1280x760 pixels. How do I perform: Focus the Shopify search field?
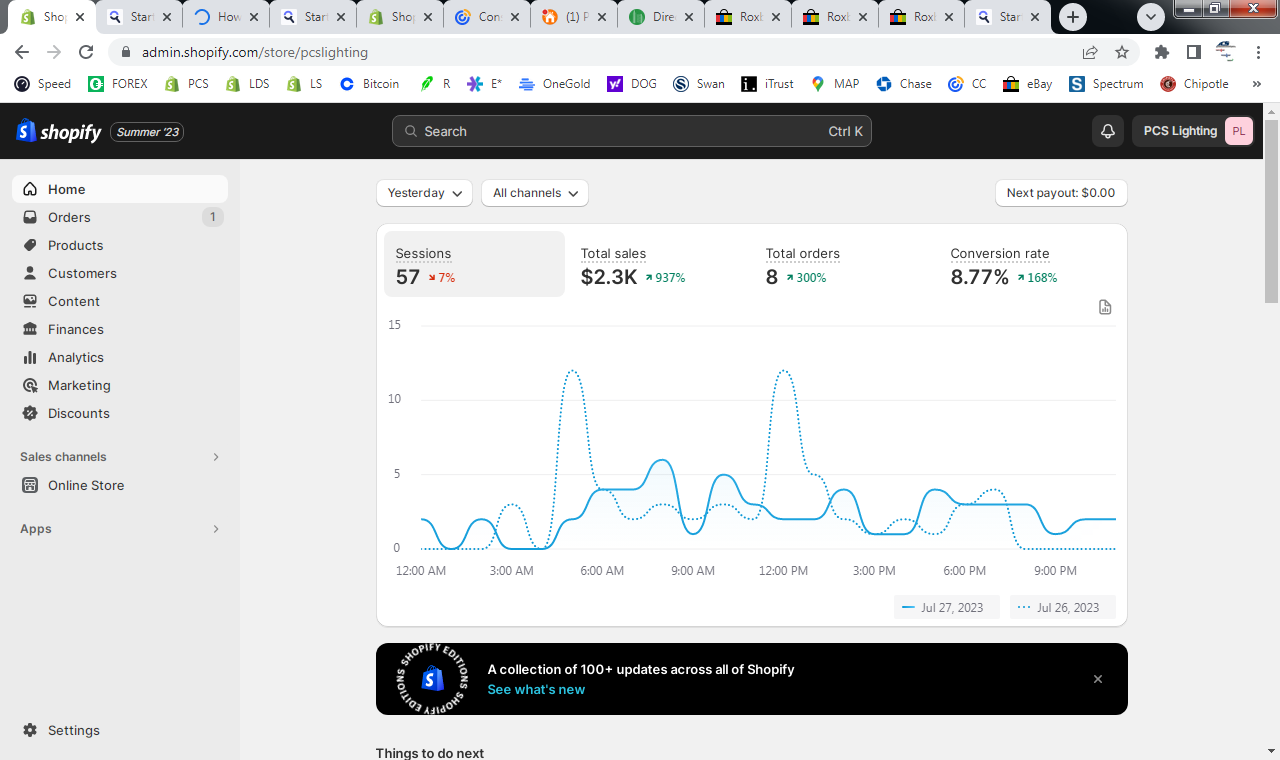(x=632, y=131)
